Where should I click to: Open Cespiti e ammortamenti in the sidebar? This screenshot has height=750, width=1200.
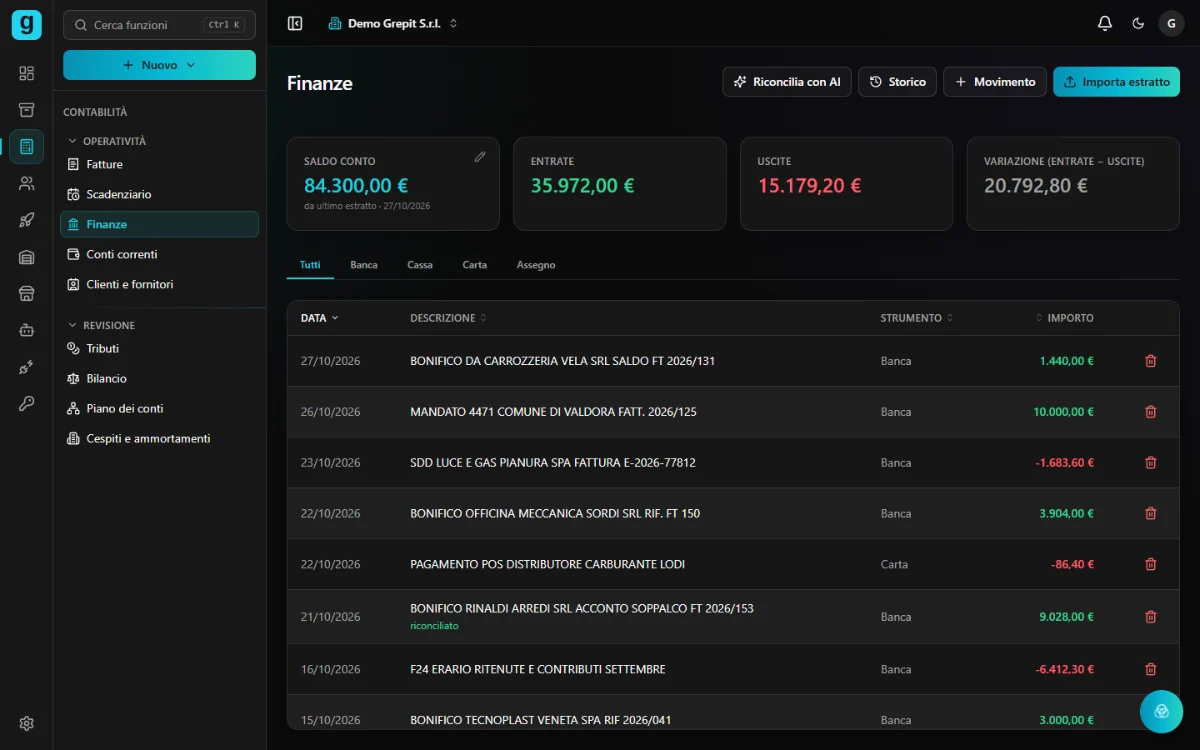click(160, 438)
